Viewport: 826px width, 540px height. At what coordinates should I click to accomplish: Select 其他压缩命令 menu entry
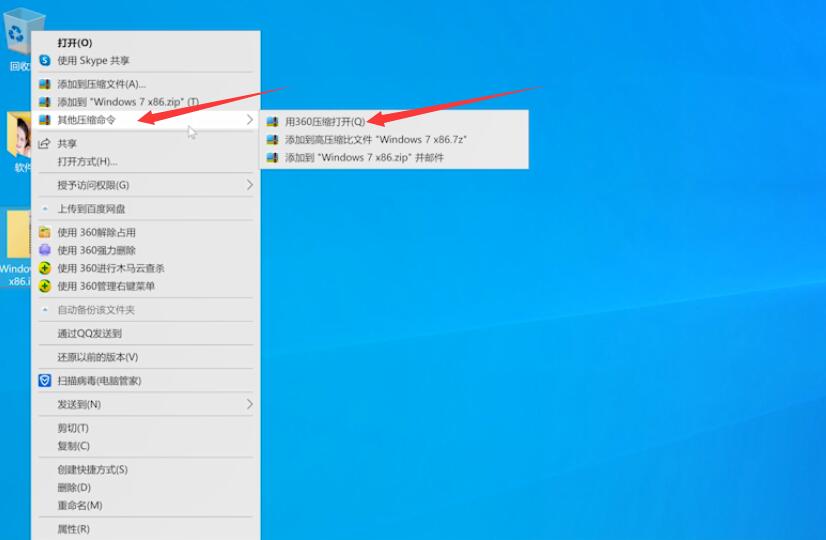pyautogui.click(x=145, y=120)
